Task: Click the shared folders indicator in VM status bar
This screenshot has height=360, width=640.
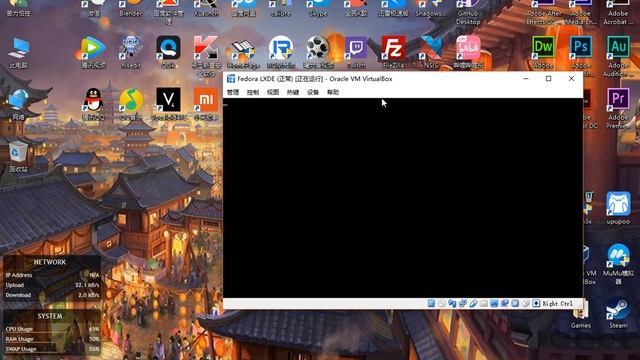Action: pos(484,303)
